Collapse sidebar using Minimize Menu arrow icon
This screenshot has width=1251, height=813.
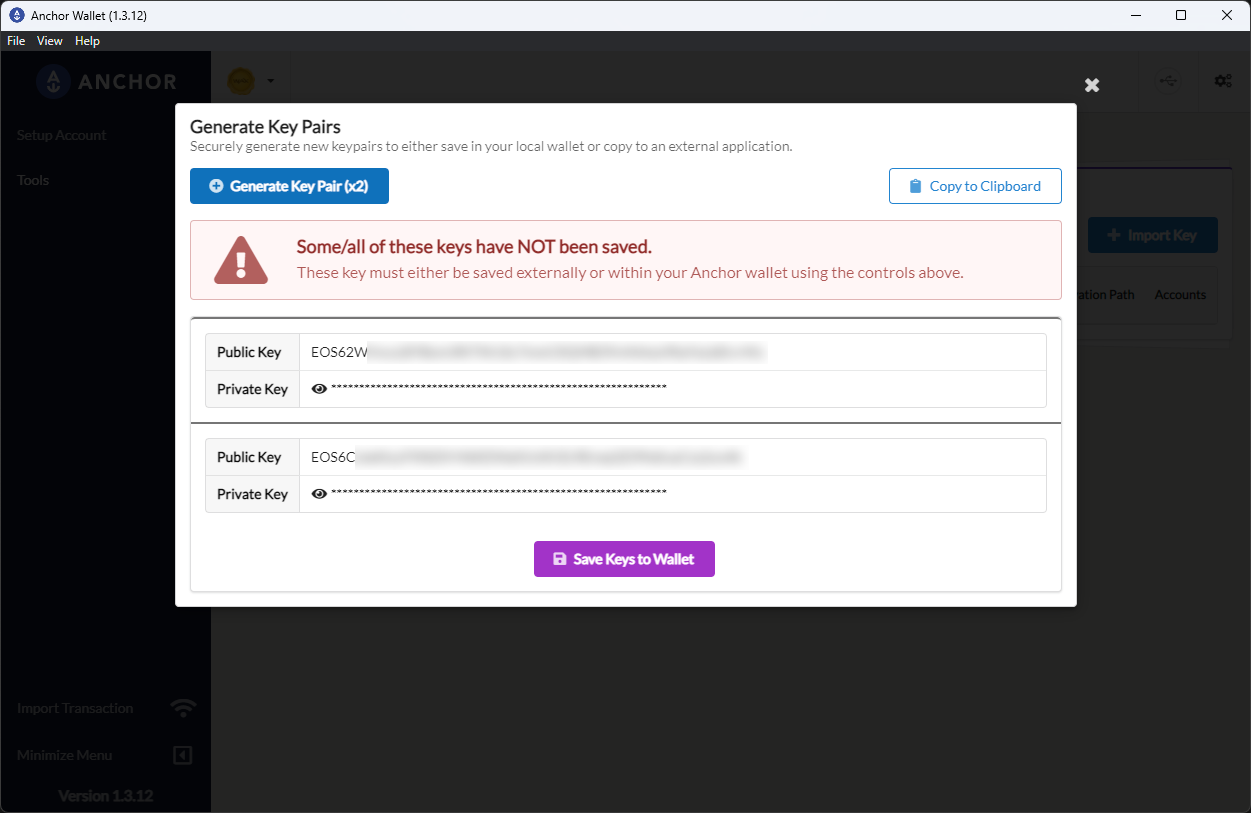(183, 755)
